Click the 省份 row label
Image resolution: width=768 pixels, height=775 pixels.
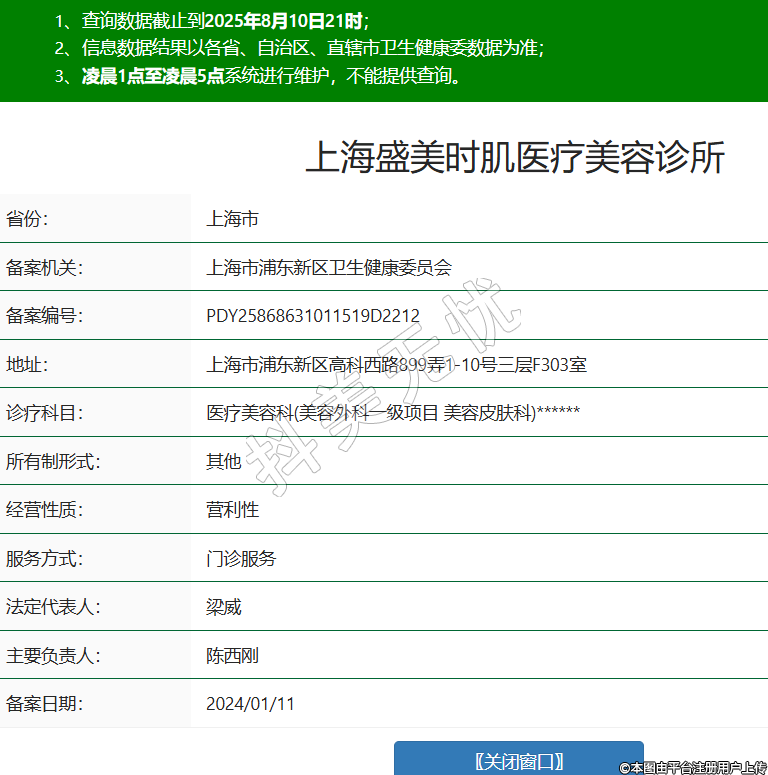[x=28, y=219]
